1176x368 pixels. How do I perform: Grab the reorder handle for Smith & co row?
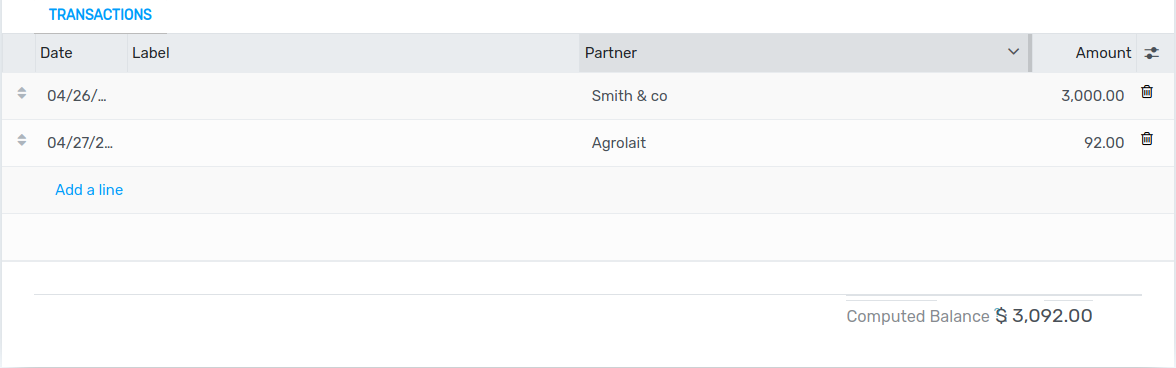pos(22,93)
